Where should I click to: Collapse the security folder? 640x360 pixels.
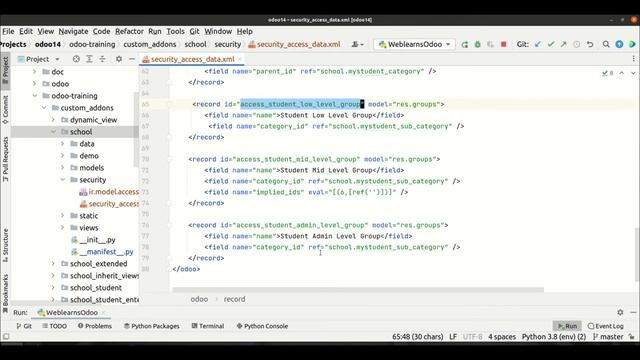[62, 180]
